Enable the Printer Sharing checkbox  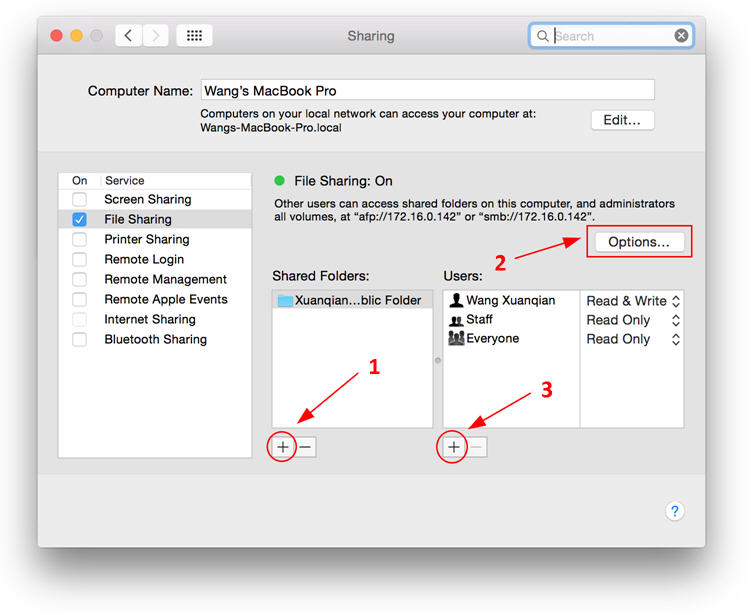pyautogui.click(x=79, y=239)
